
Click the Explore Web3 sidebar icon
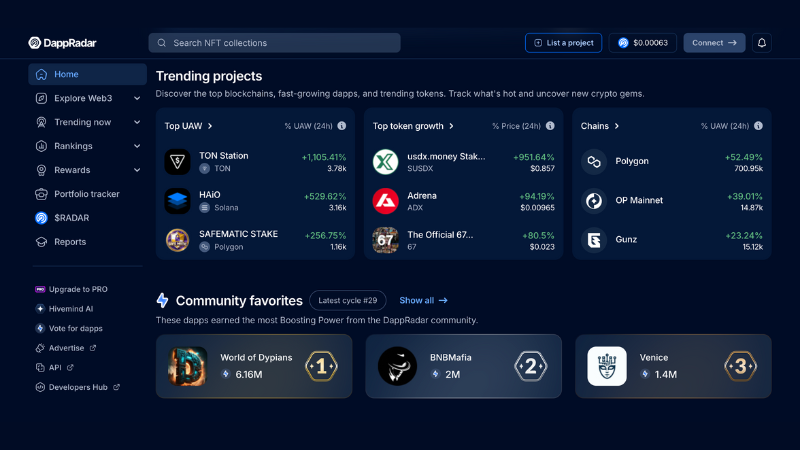pos(41,98)
